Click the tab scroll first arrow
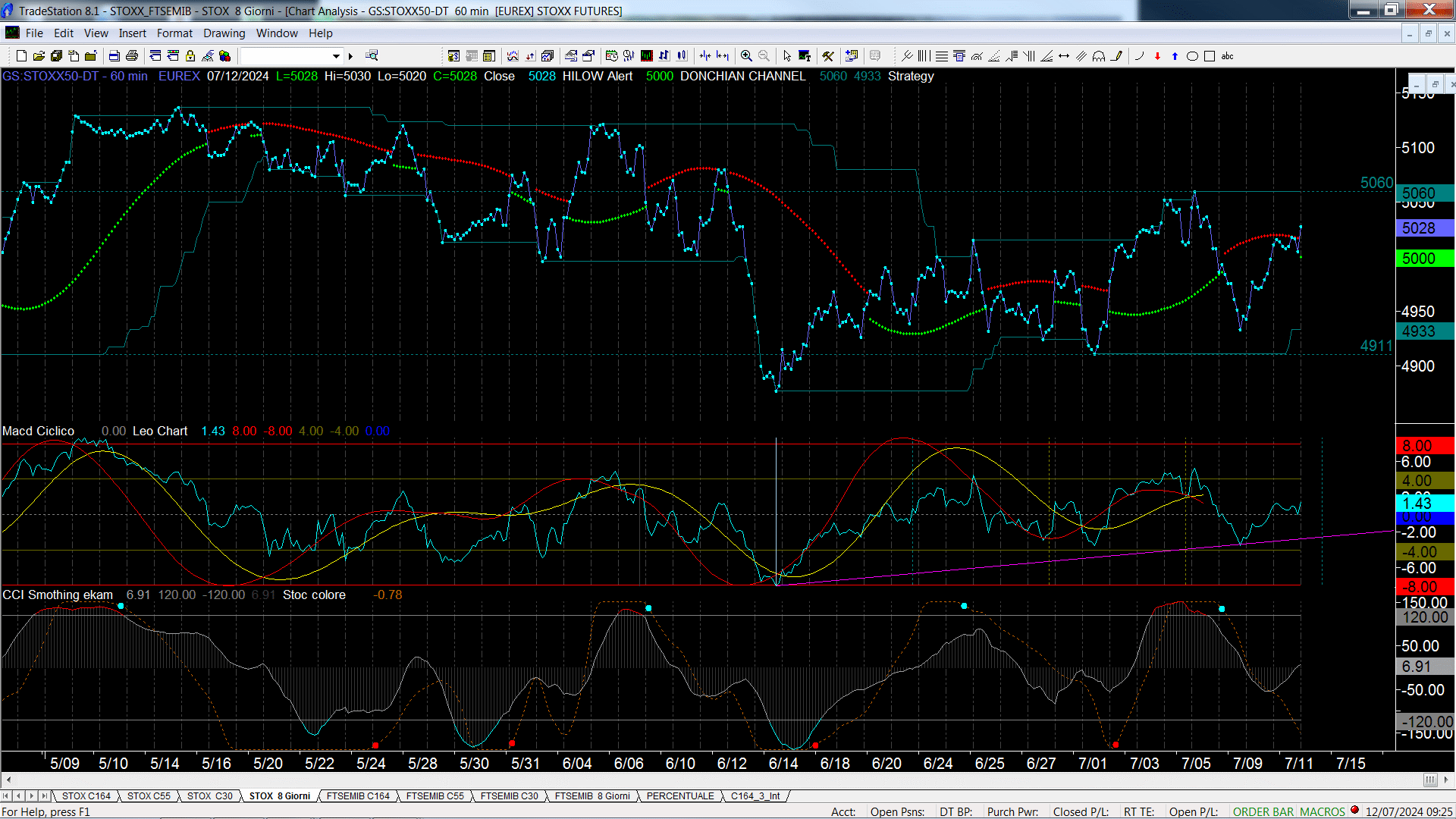The image size is (1456, 819). click(6, 795)
